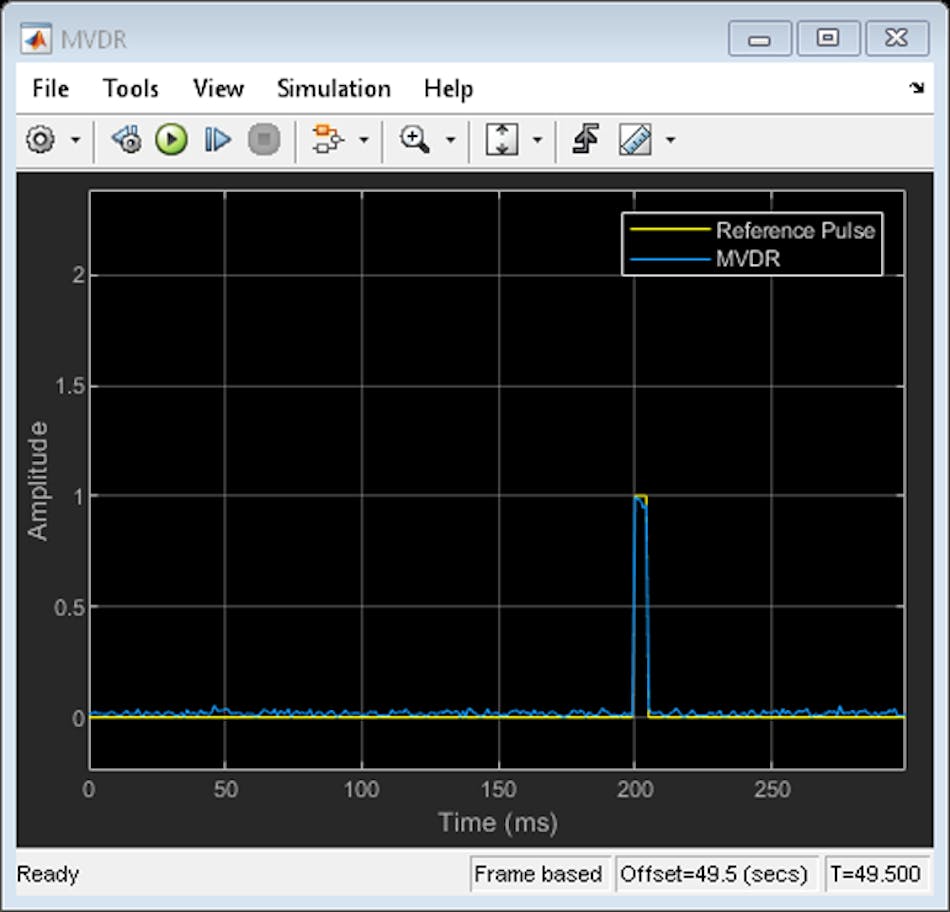Open the Help menu
The image size is (950, 912).
pos(447,88)
